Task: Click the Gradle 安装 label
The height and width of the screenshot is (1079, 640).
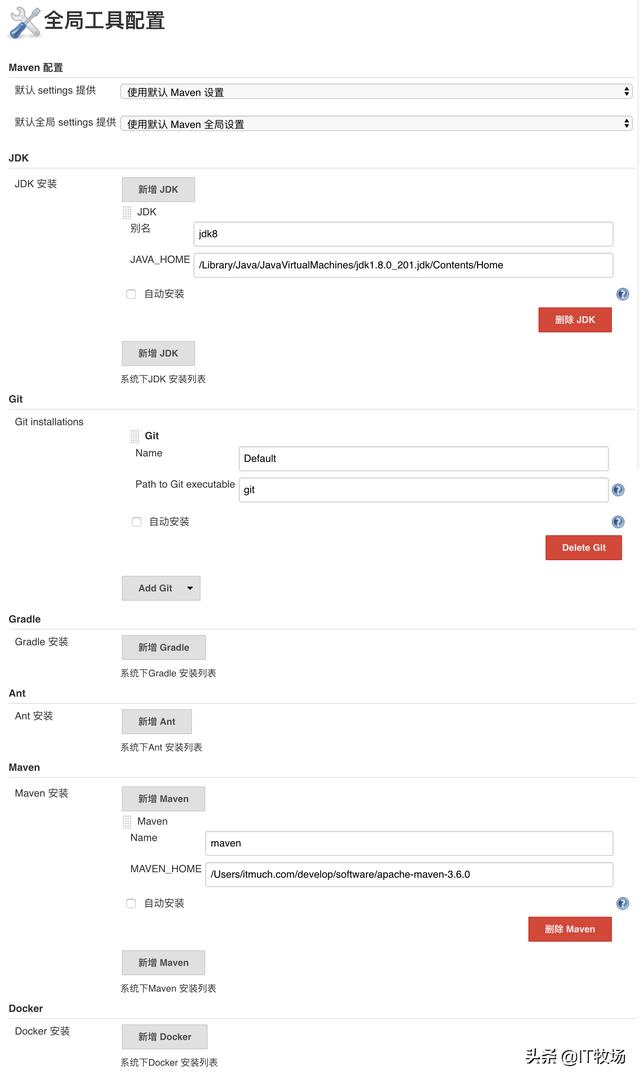Action: (41, 642)
